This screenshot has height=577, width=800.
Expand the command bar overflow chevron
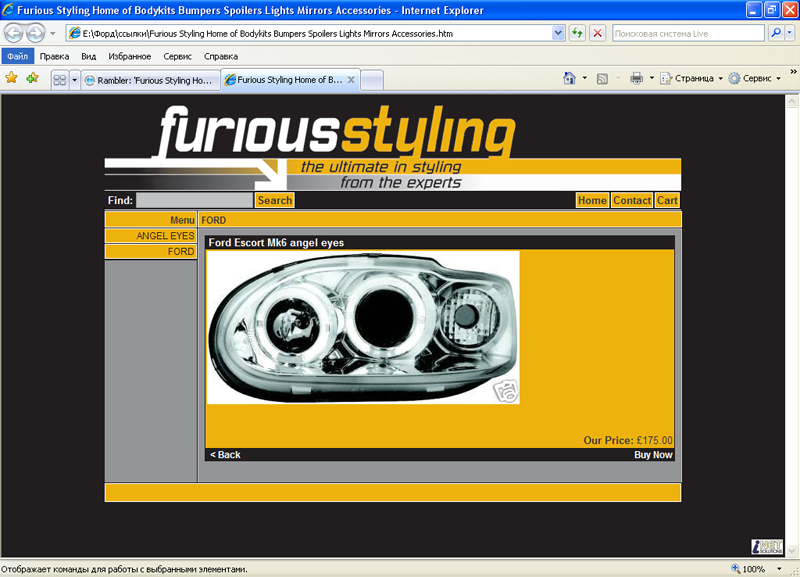point(793,71)
